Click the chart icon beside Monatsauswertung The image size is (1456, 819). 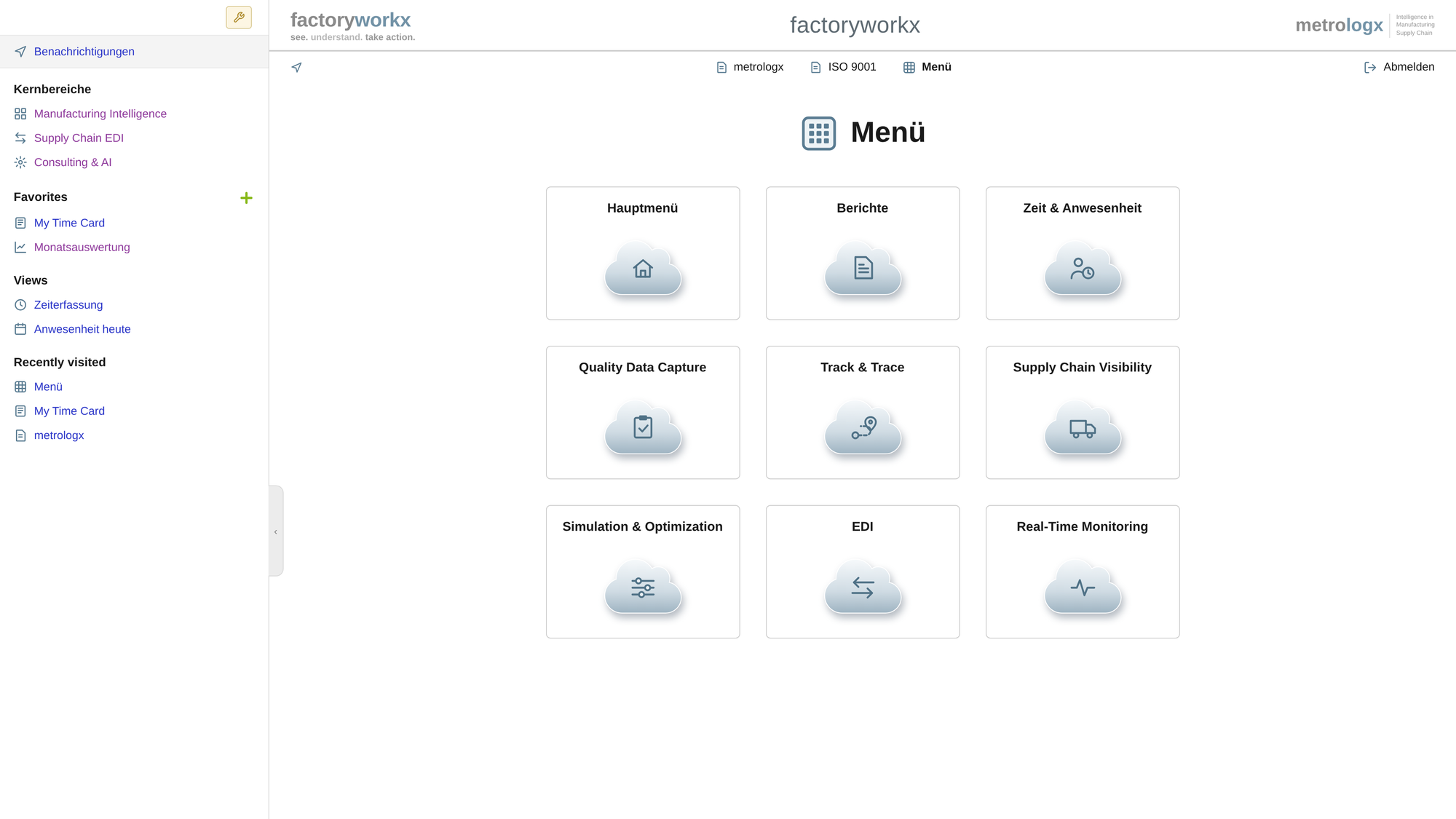(x=20, y=248)
